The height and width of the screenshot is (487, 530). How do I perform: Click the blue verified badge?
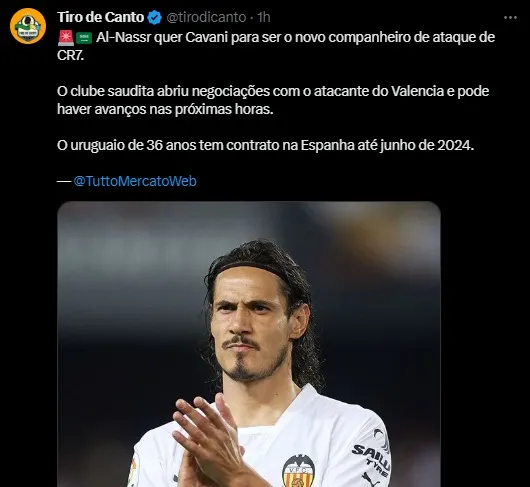[x=154, y=18]
